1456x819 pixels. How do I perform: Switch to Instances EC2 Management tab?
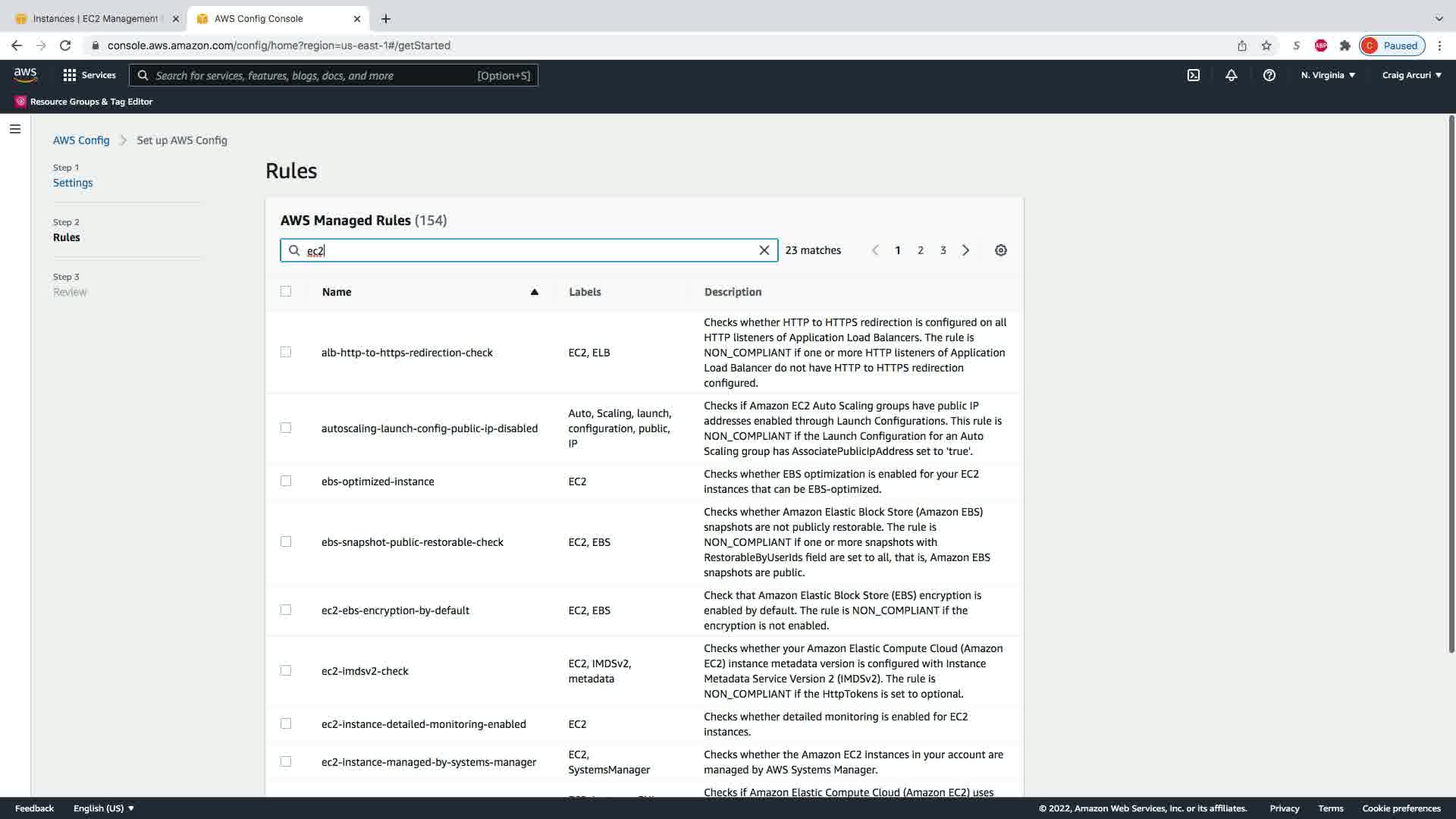(x=95, y=18)
